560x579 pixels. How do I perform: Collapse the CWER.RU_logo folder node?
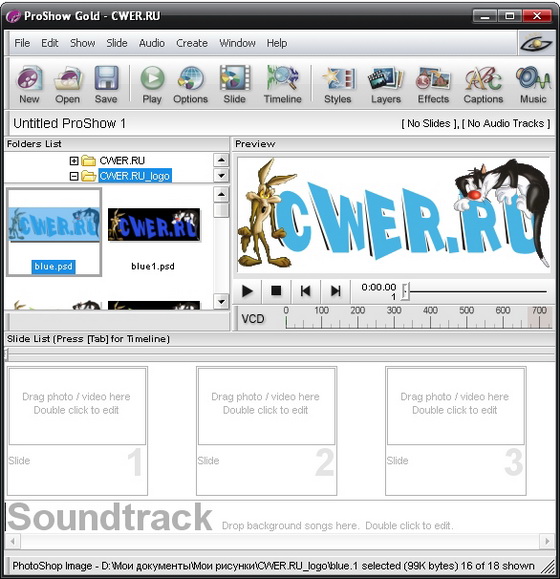[74, 177]
